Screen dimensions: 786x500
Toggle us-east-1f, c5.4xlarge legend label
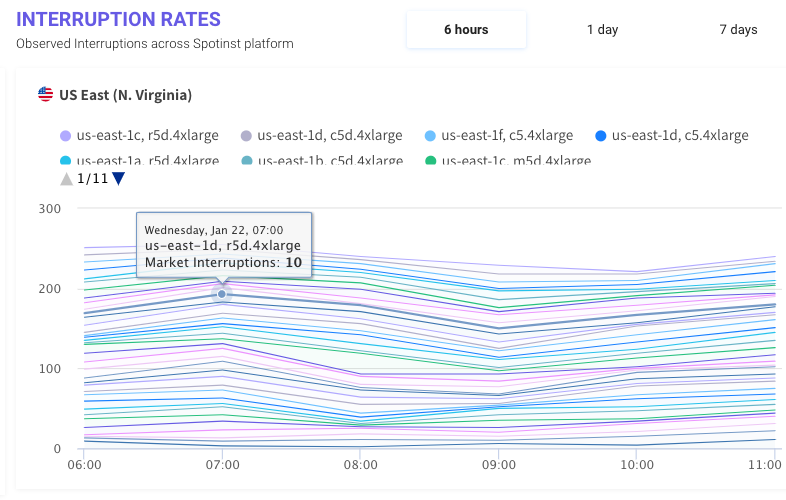pos(506,136)
